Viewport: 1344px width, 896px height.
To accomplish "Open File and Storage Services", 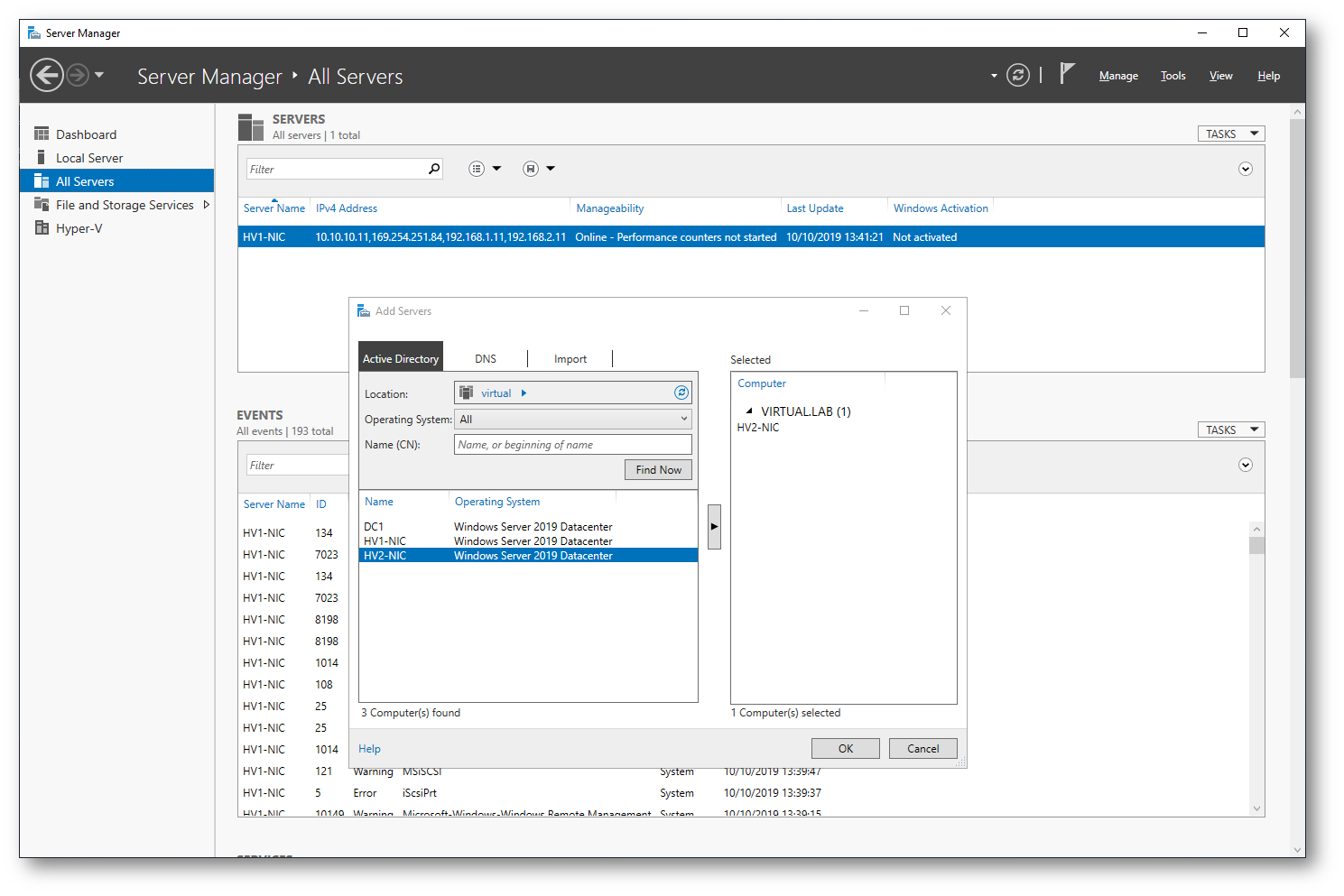I will click(x=125, y=205).
